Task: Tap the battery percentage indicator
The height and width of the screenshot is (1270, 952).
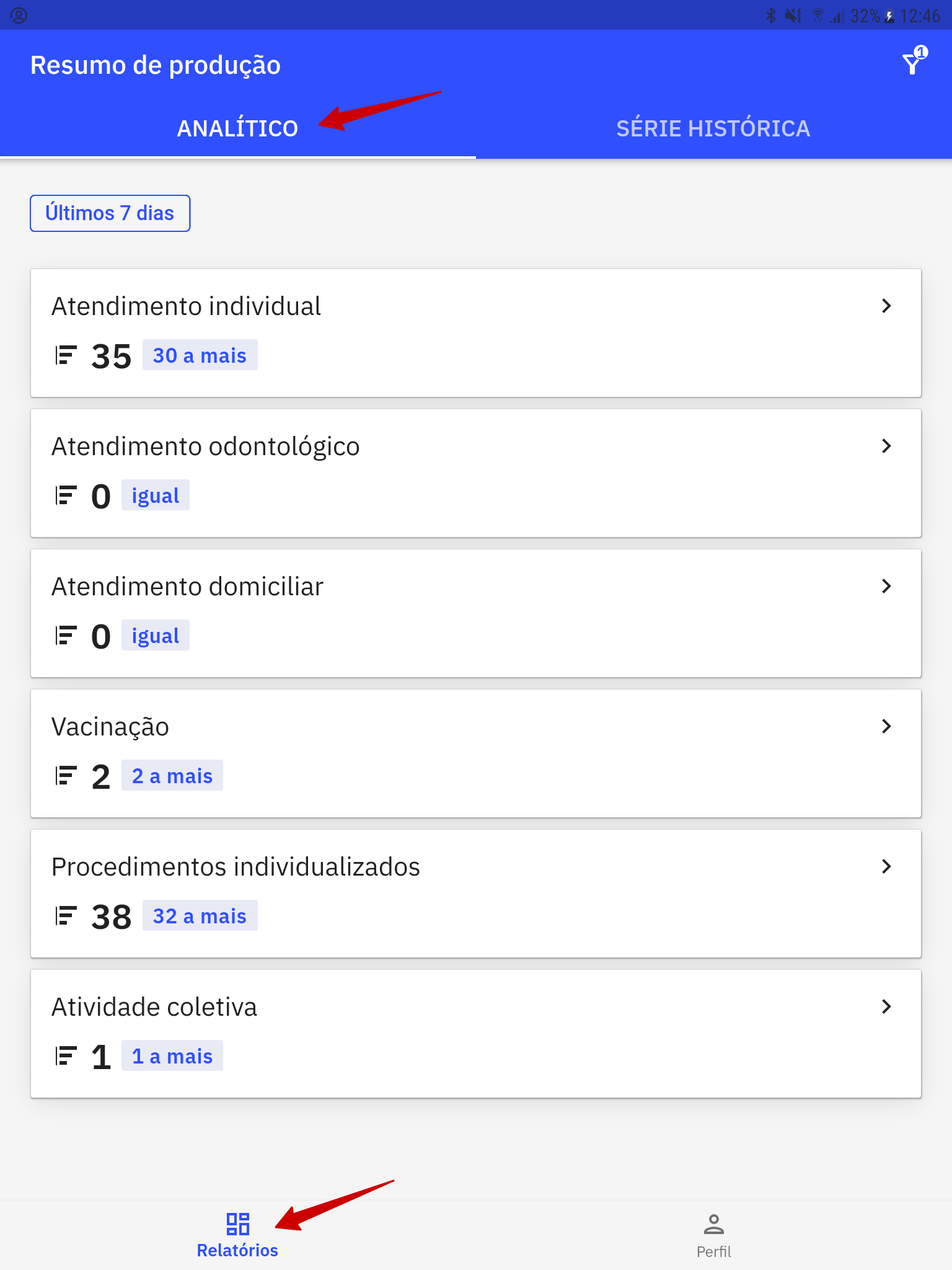Action: click(865, 16)
